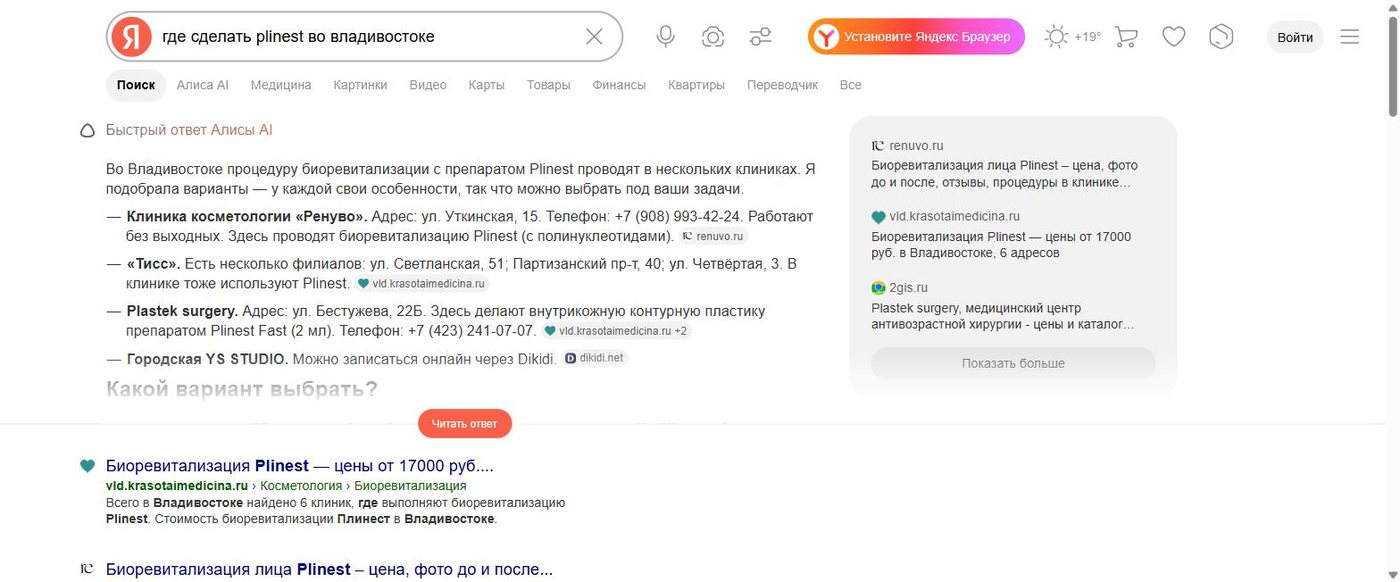Open the Биоревитализация Plinest цены result link
This screenshot has height=582, width=1400.
tap(300, 465)
